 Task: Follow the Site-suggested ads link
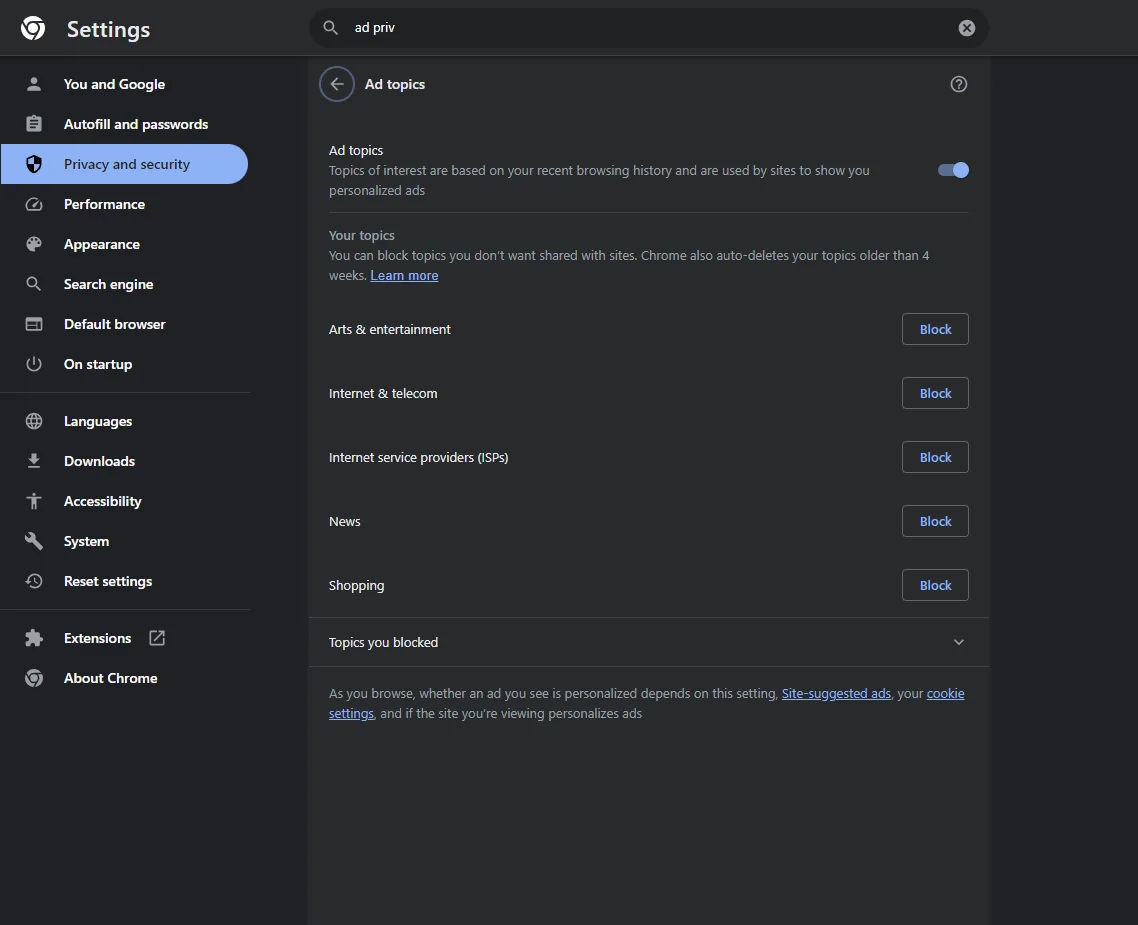tap(836, 694)
